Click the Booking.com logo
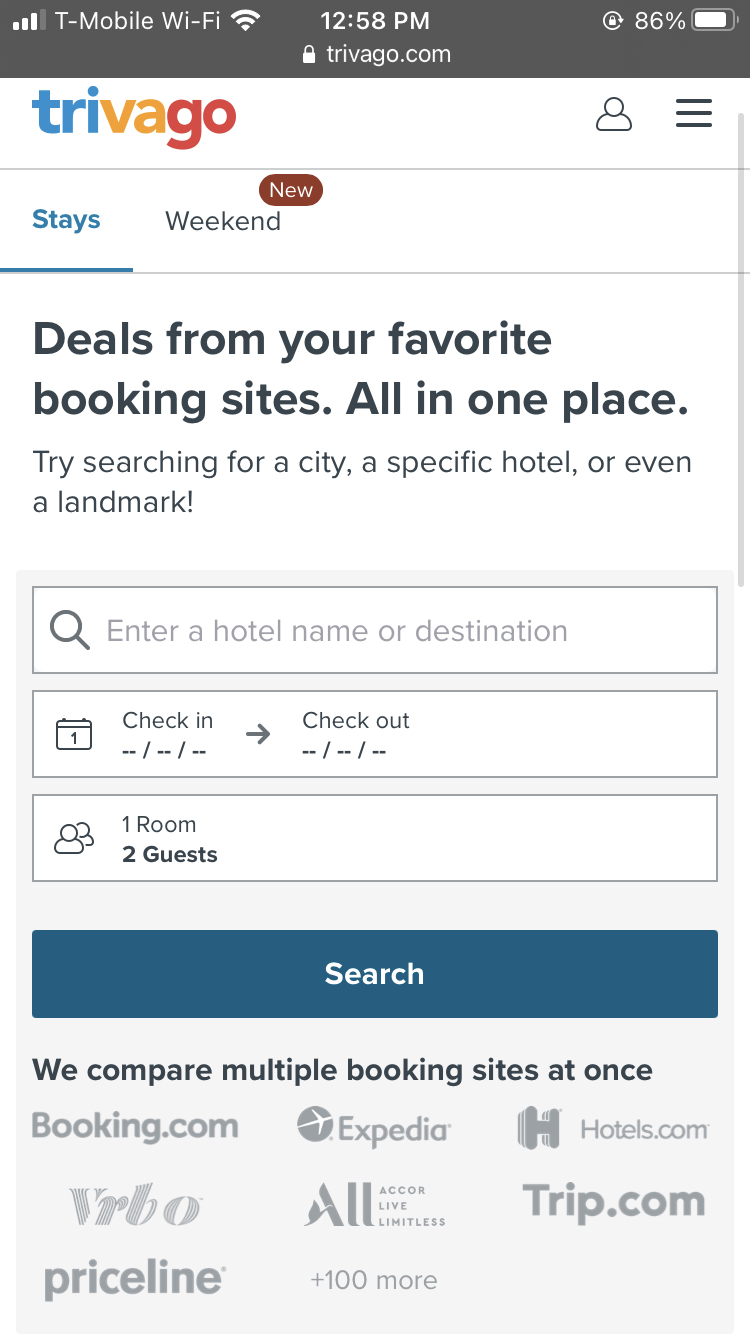 click(135, 1126)
